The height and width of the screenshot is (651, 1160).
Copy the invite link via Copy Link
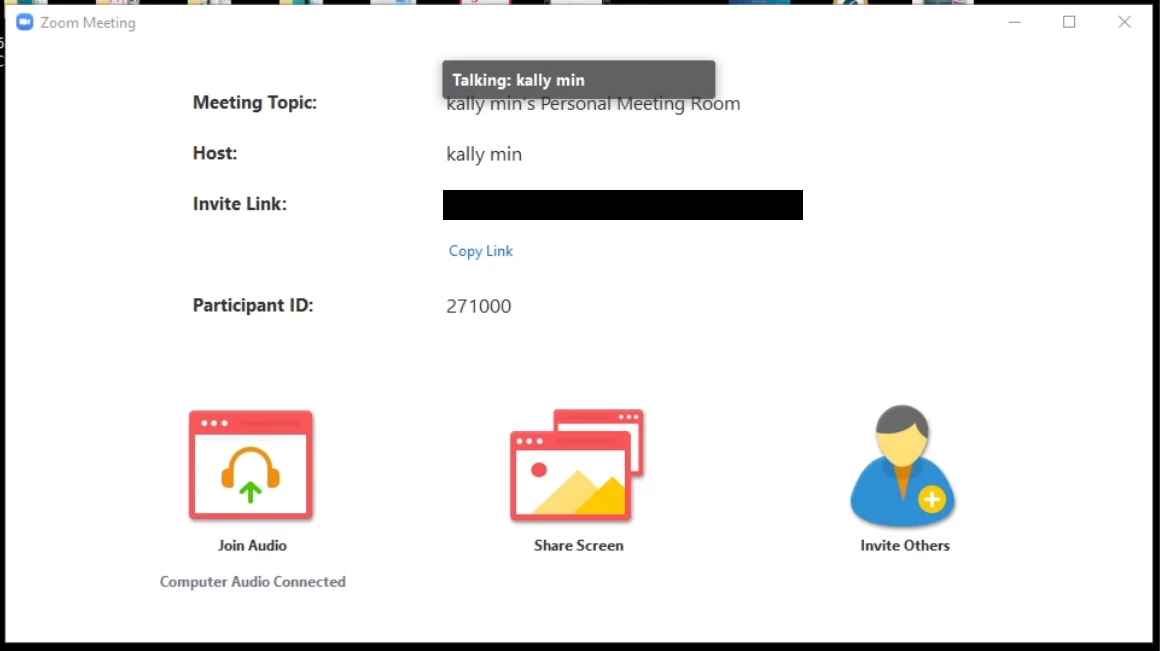(x=480, y=251)
